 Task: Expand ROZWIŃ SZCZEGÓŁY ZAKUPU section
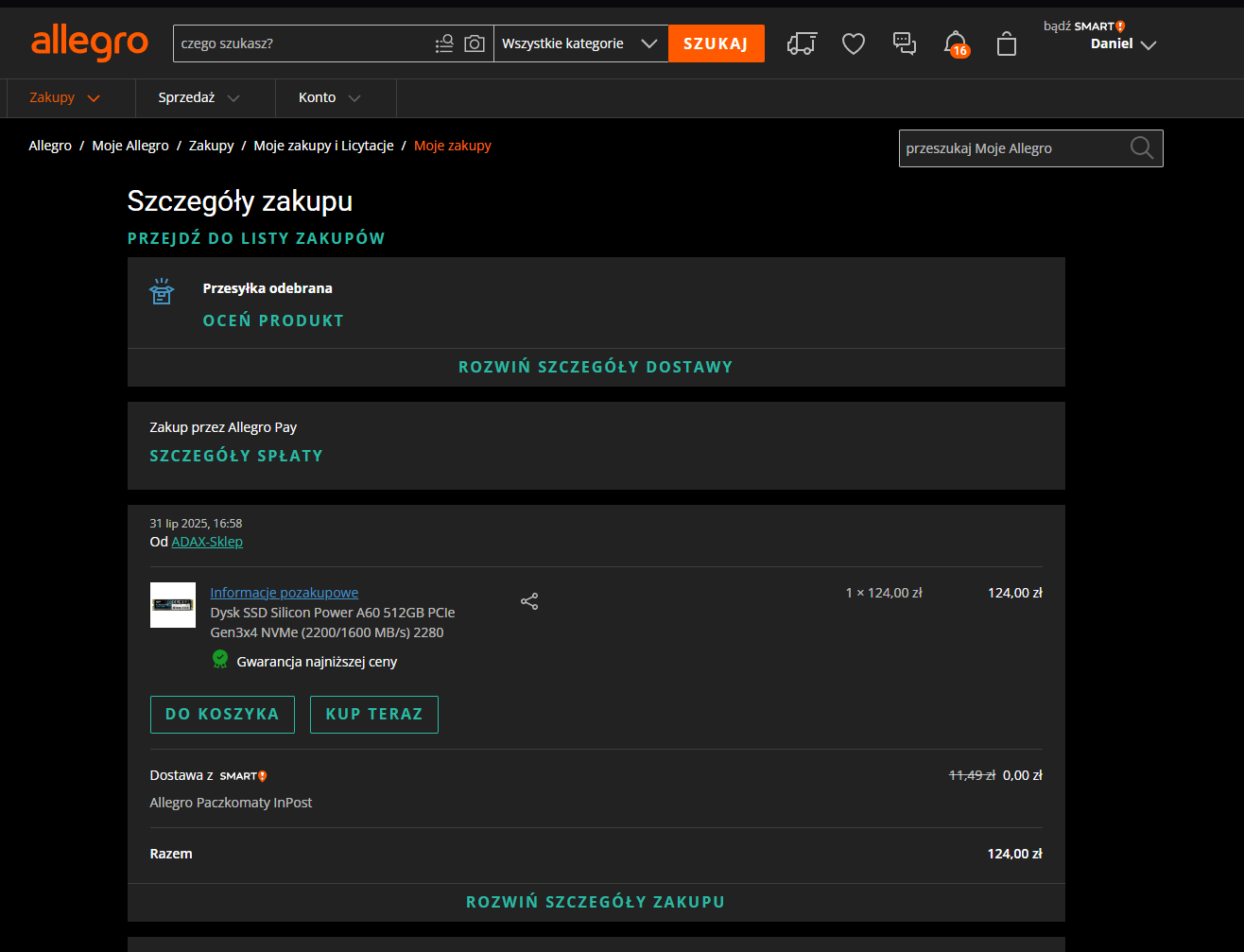596,902
